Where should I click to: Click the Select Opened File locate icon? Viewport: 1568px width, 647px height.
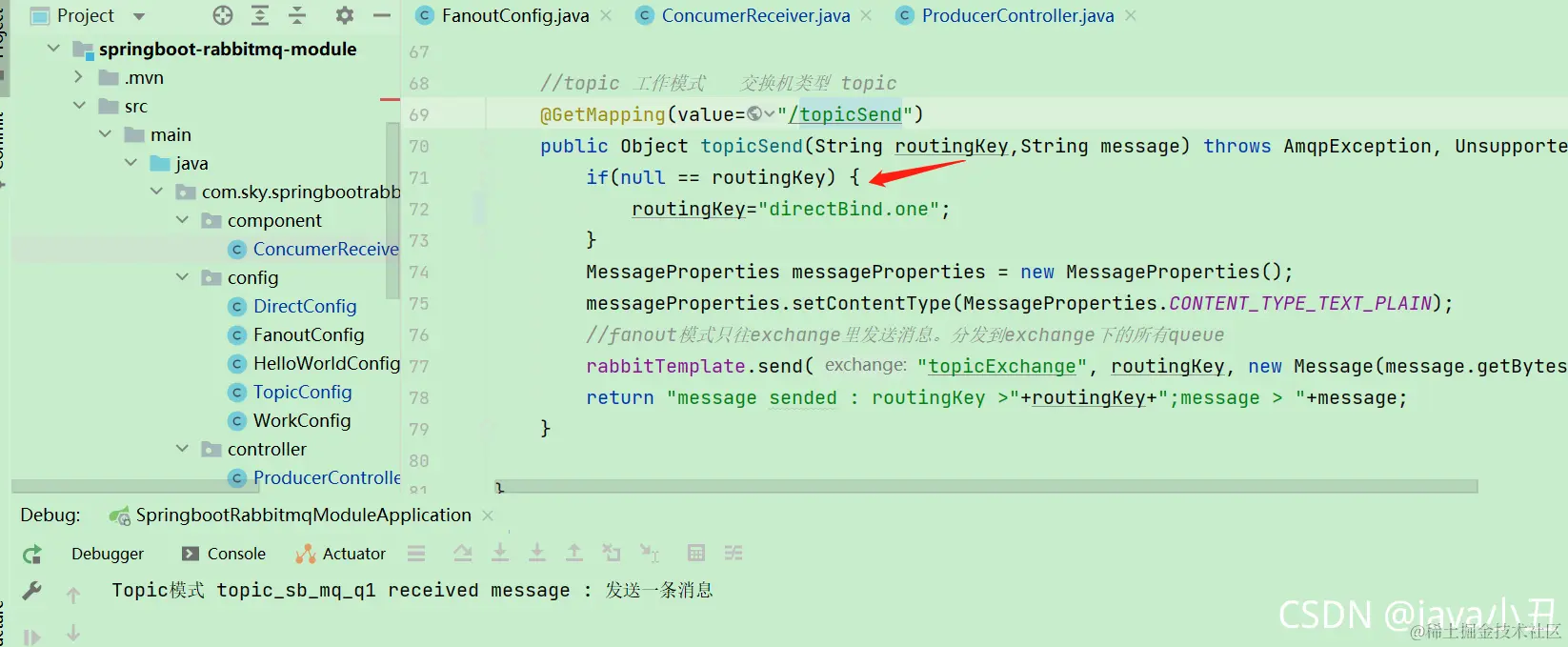click(223, 15)
